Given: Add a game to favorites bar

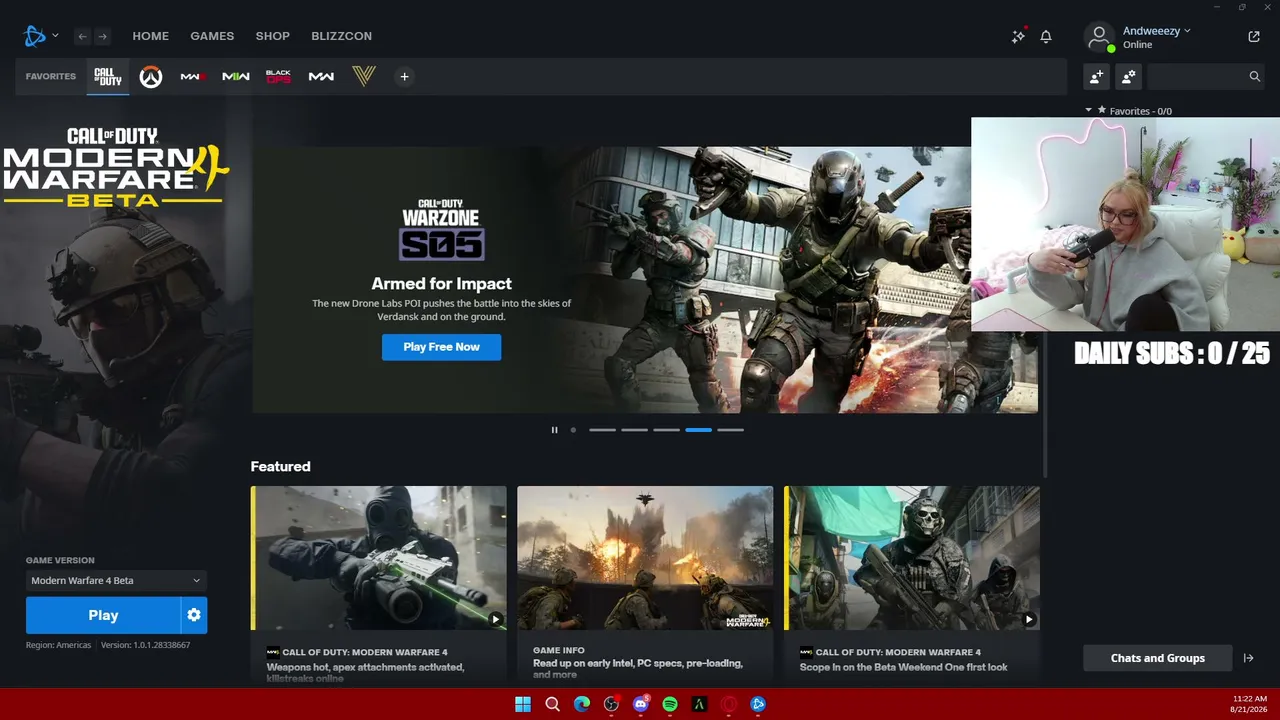Looking at the screenshot, I should (x=404, y=76).
